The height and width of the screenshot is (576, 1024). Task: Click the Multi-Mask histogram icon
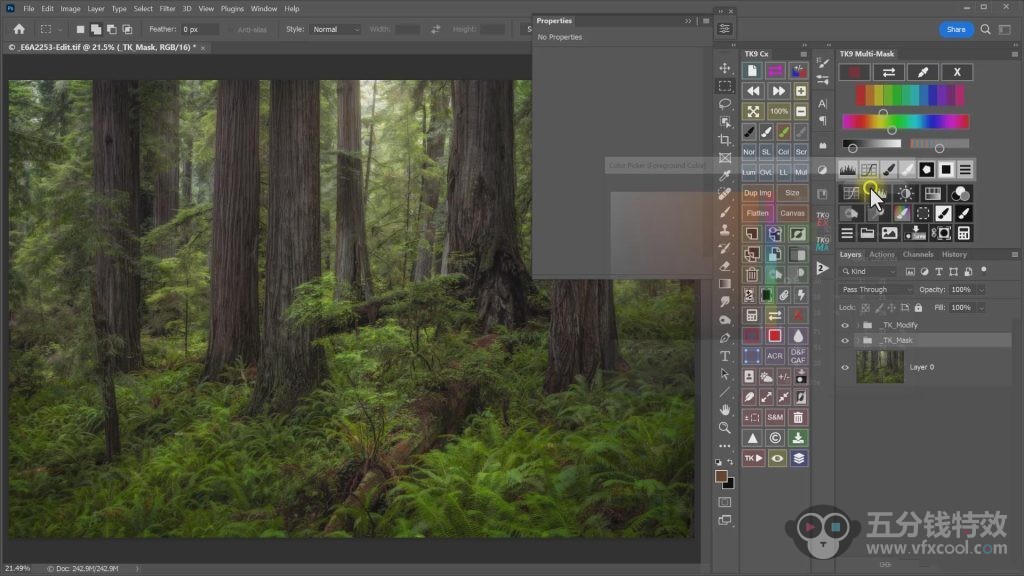848,170
